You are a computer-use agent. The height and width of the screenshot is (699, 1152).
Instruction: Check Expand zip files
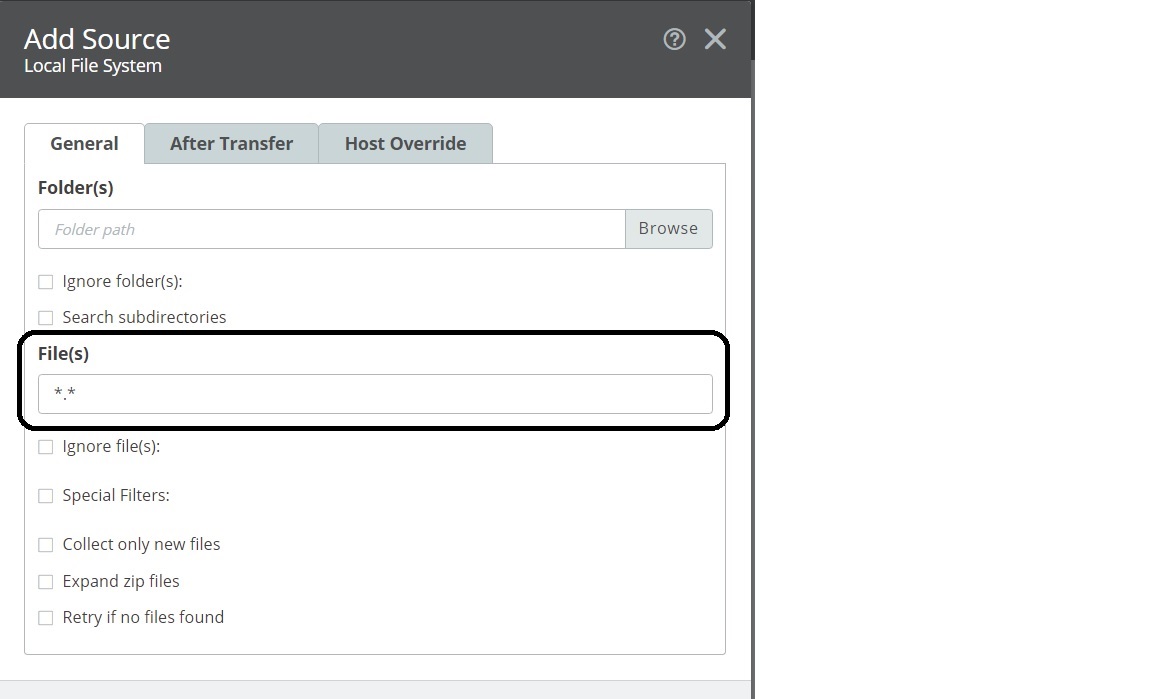(x=46, y=581)
